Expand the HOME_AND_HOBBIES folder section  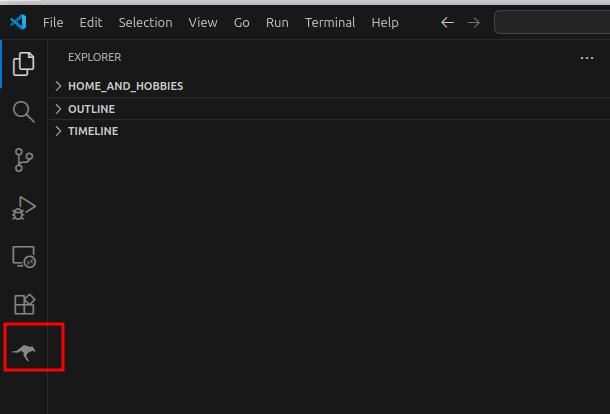[125, 86]
